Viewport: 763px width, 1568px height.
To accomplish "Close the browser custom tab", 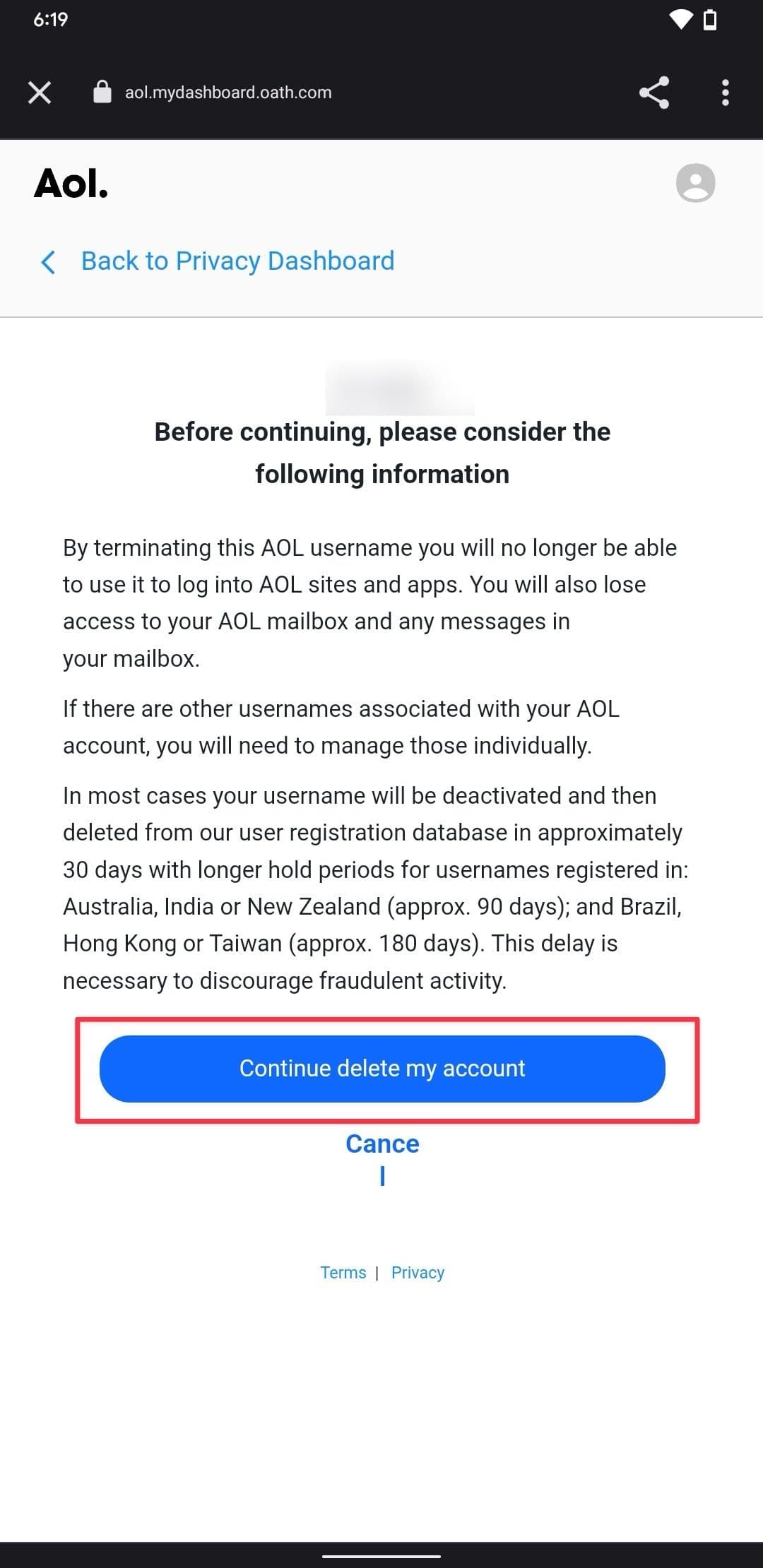I will pyautogui.click(x=40, y=93).
